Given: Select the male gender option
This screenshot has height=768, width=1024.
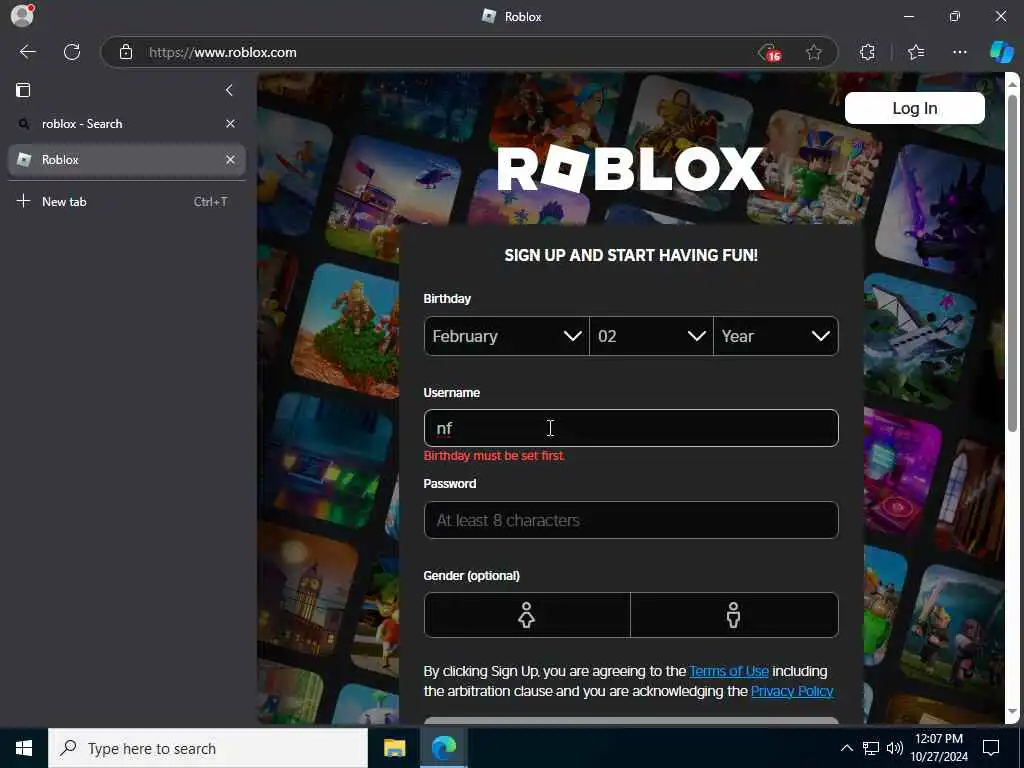Looking at the screenshot, I should click(x=734, y=615).
